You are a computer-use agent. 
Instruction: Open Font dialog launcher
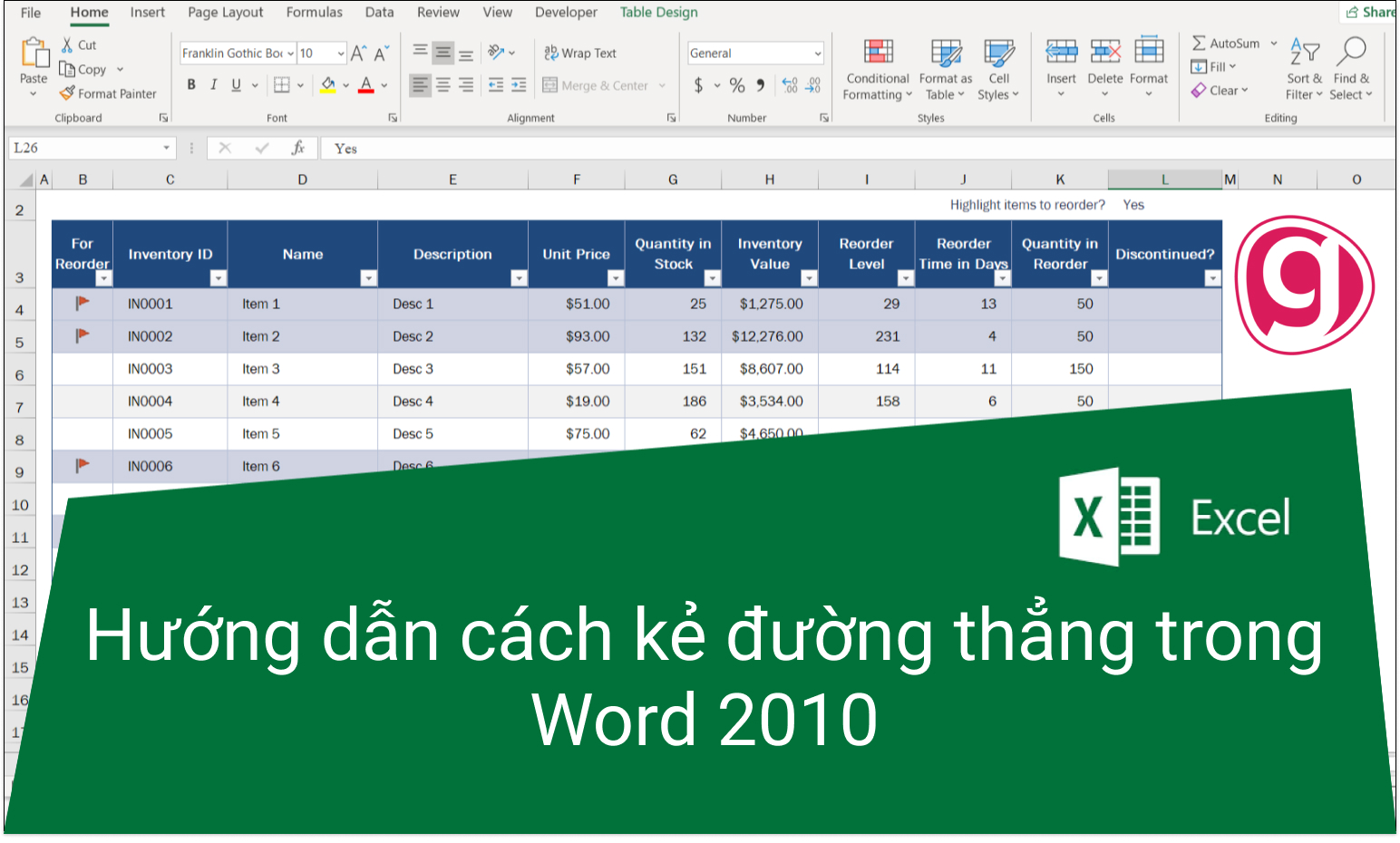394,118
